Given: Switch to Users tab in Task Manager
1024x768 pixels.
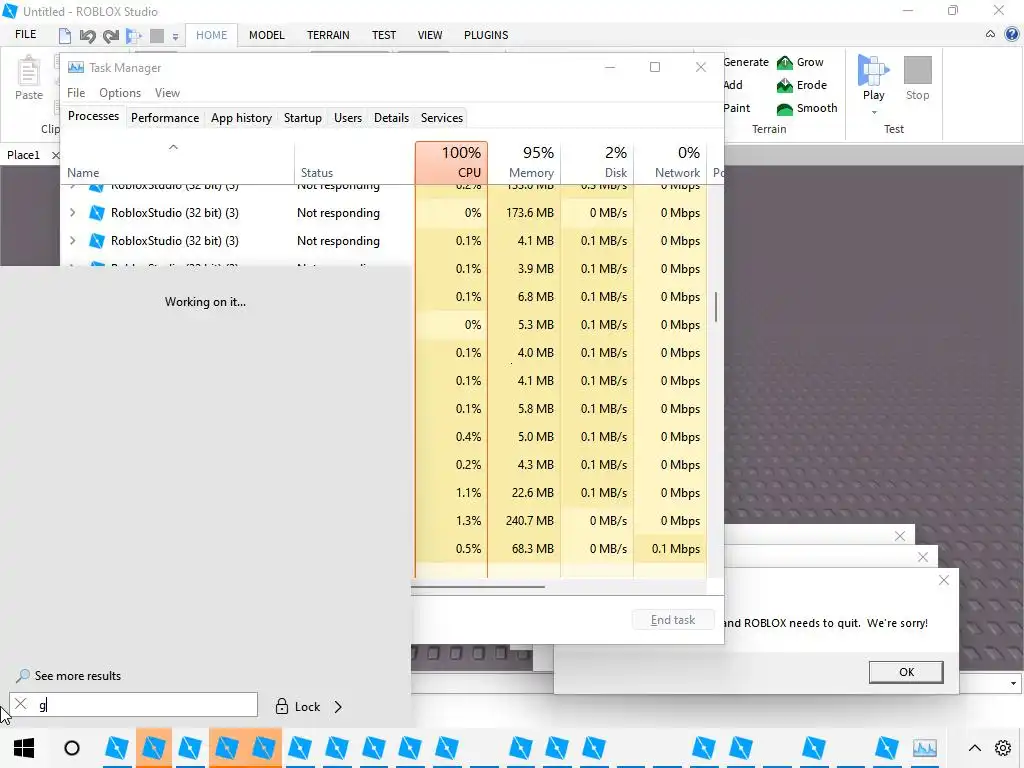Looking at the screenshot, I should click(x=347, y=118).
